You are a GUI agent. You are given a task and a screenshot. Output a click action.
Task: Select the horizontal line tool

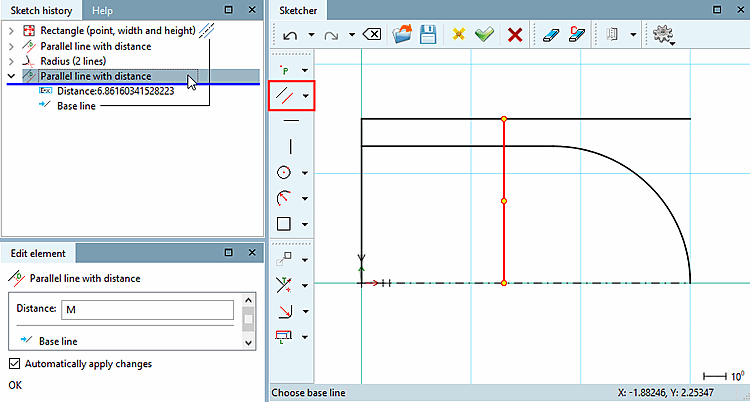pyautogui.click(x=291, y=121)
